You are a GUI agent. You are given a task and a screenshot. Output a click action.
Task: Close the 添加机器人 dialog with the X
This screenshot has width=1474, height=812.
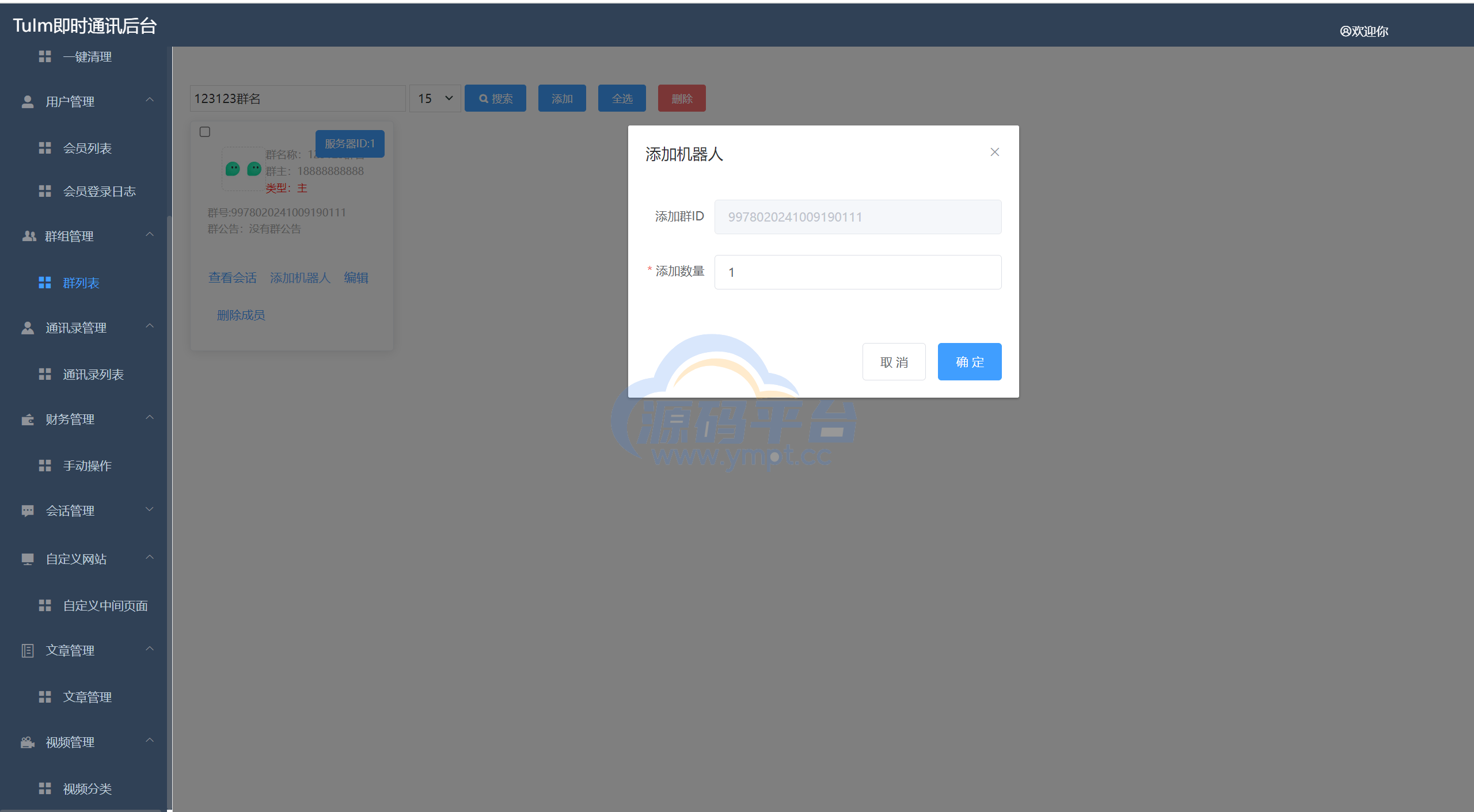(994, 152)
